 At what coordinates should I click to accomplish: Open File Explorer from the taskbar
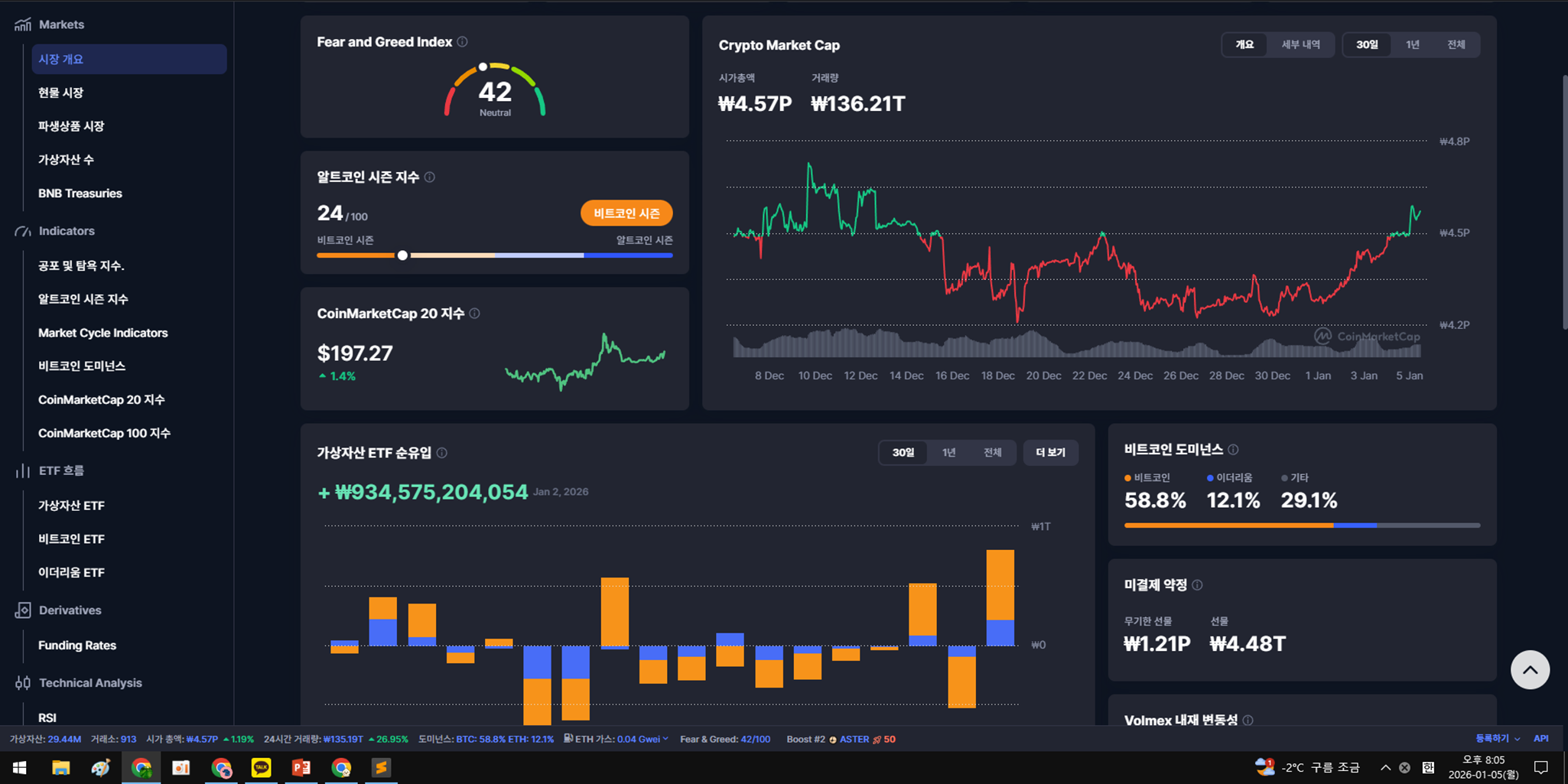click(60, 767)
